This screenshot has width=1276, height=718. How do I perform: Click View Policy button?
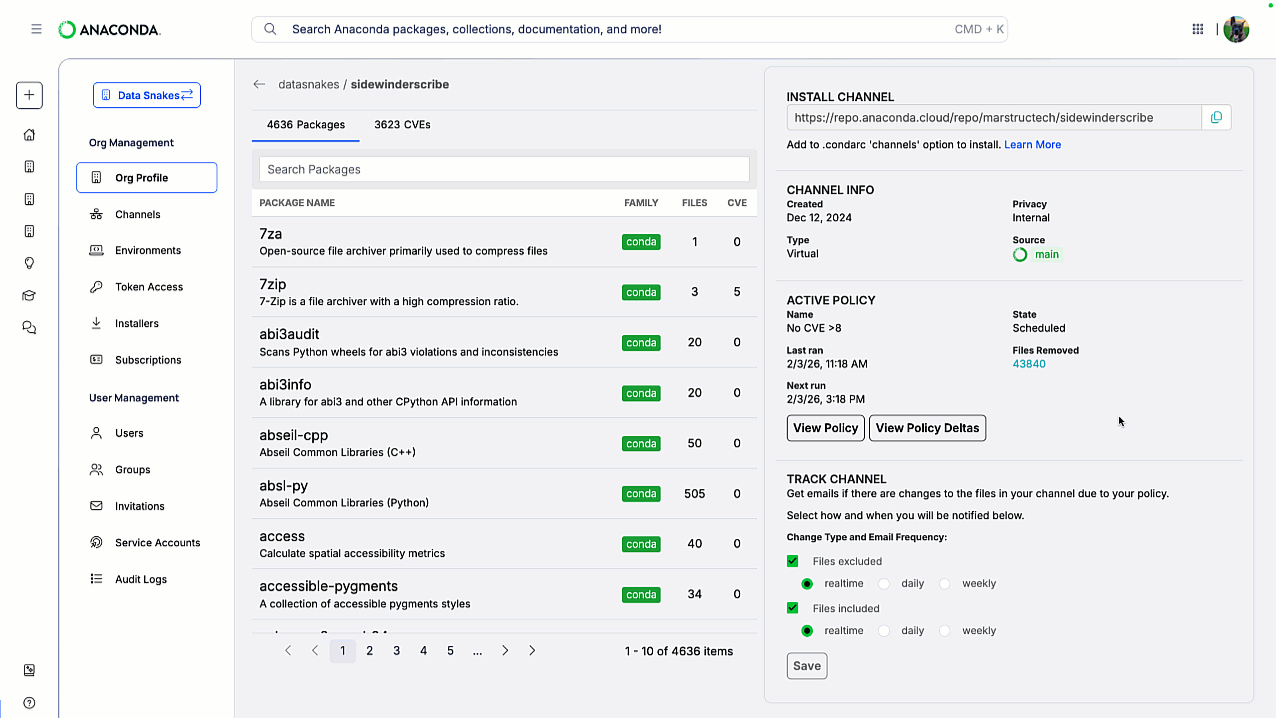pyautogui.click(x=826, y=428)
